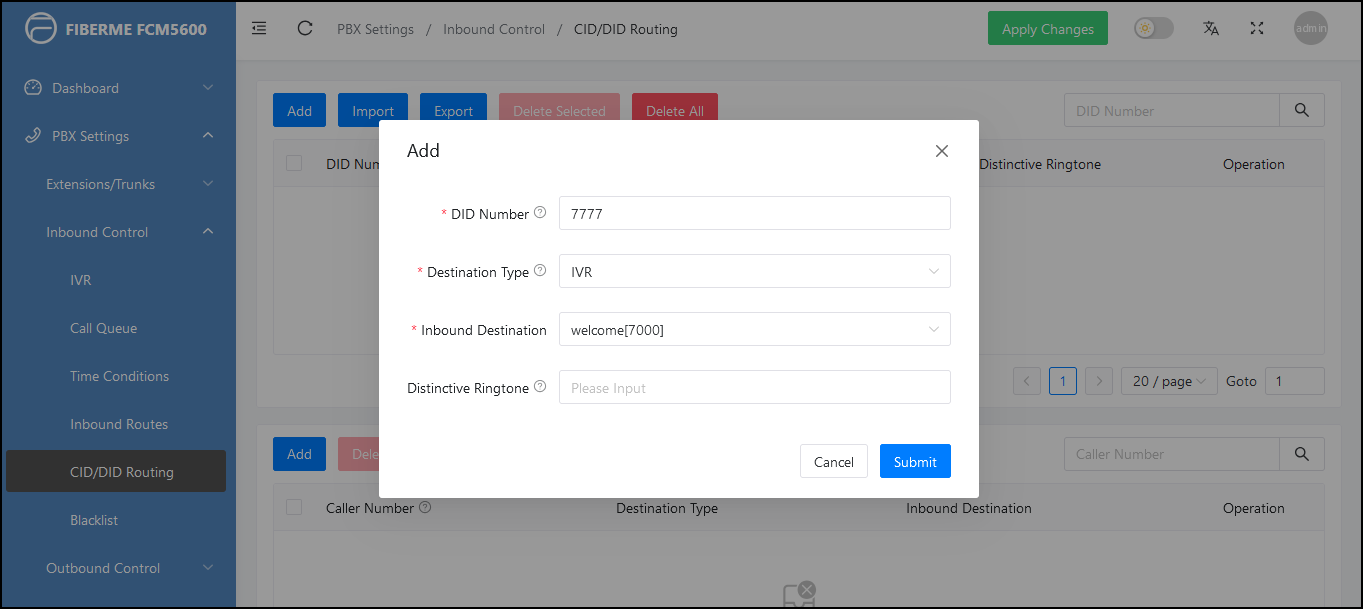Viewport: 1363px width, 609px height.
Task: Click the DID Number search magnifier icon
Action: point(1302,111)
